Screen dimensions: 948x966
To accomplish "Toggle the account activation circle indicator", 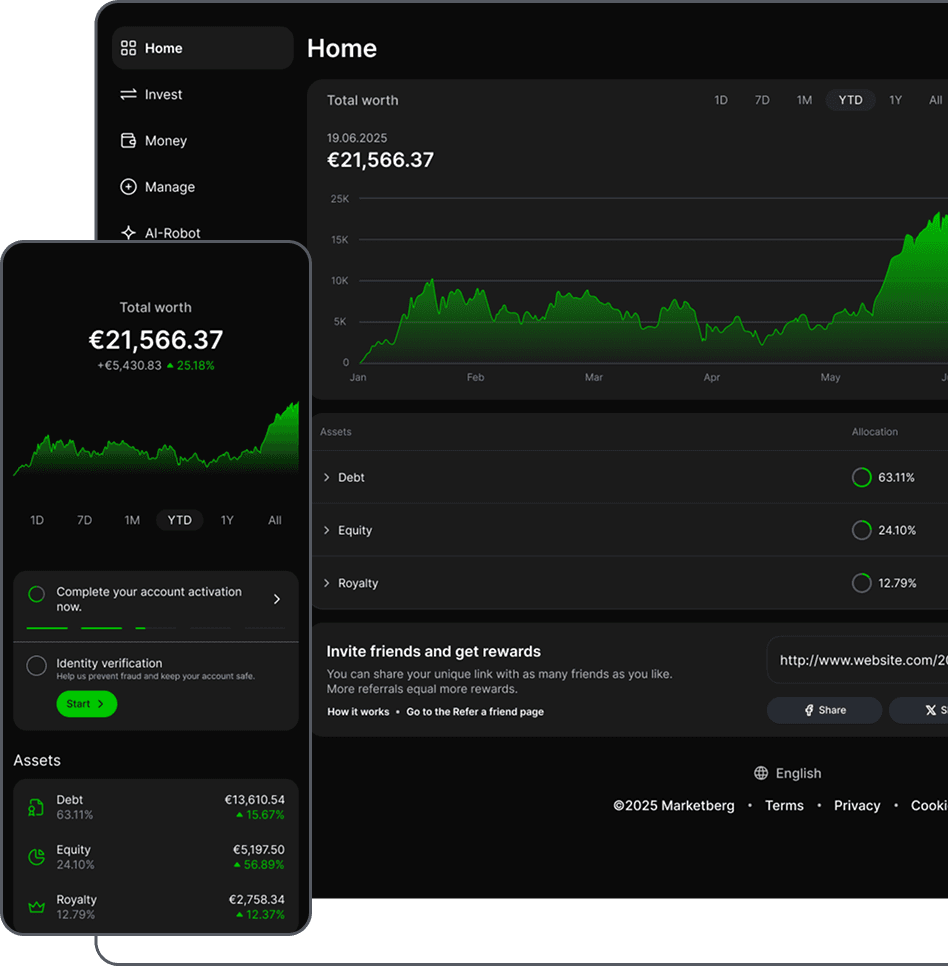I will pos(37,594).
